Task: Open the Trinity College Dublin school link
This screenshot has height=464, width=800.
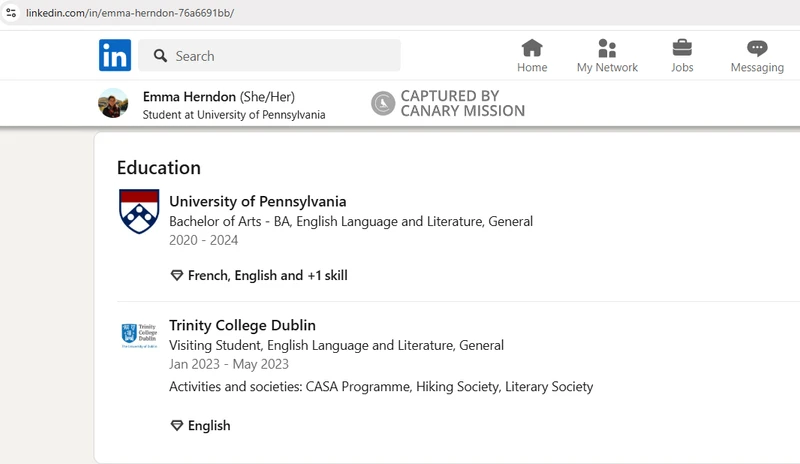Action: coord(242,325)
